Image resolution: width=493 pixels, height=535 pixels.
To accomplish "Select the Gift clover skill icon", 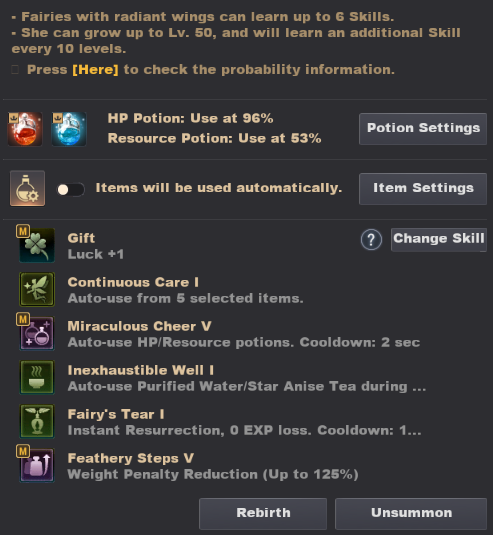I will pyautogui.click(x=37, y=245).
